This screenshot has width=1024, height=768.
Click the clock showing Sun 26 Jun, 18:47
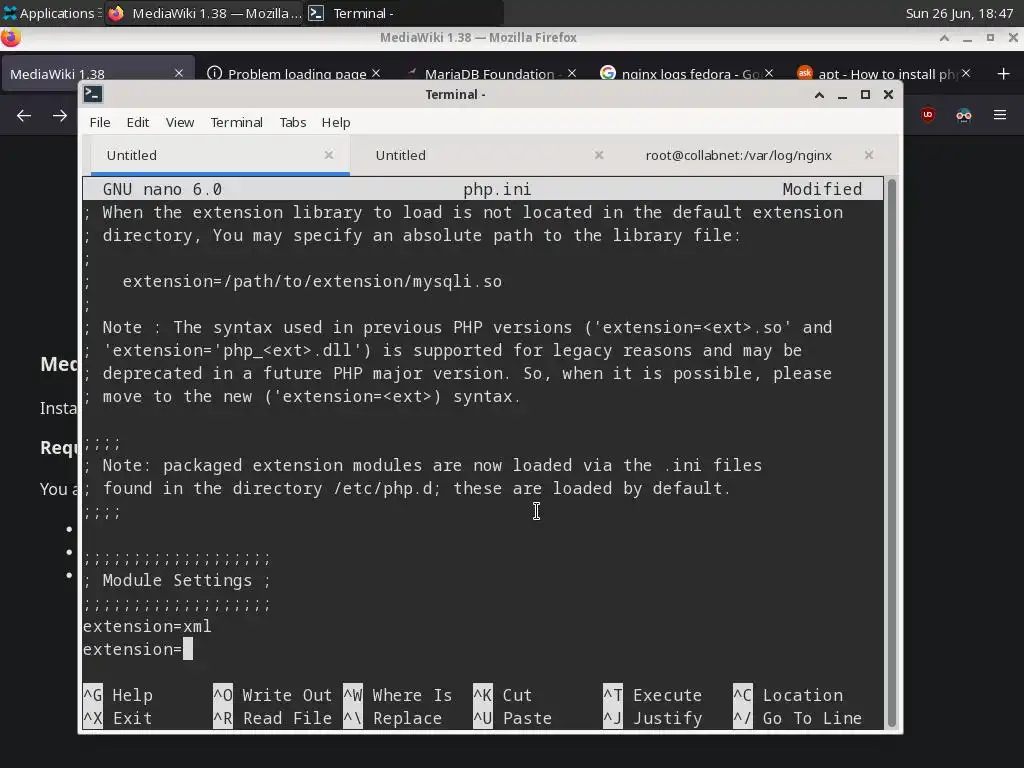pos(959,13)
